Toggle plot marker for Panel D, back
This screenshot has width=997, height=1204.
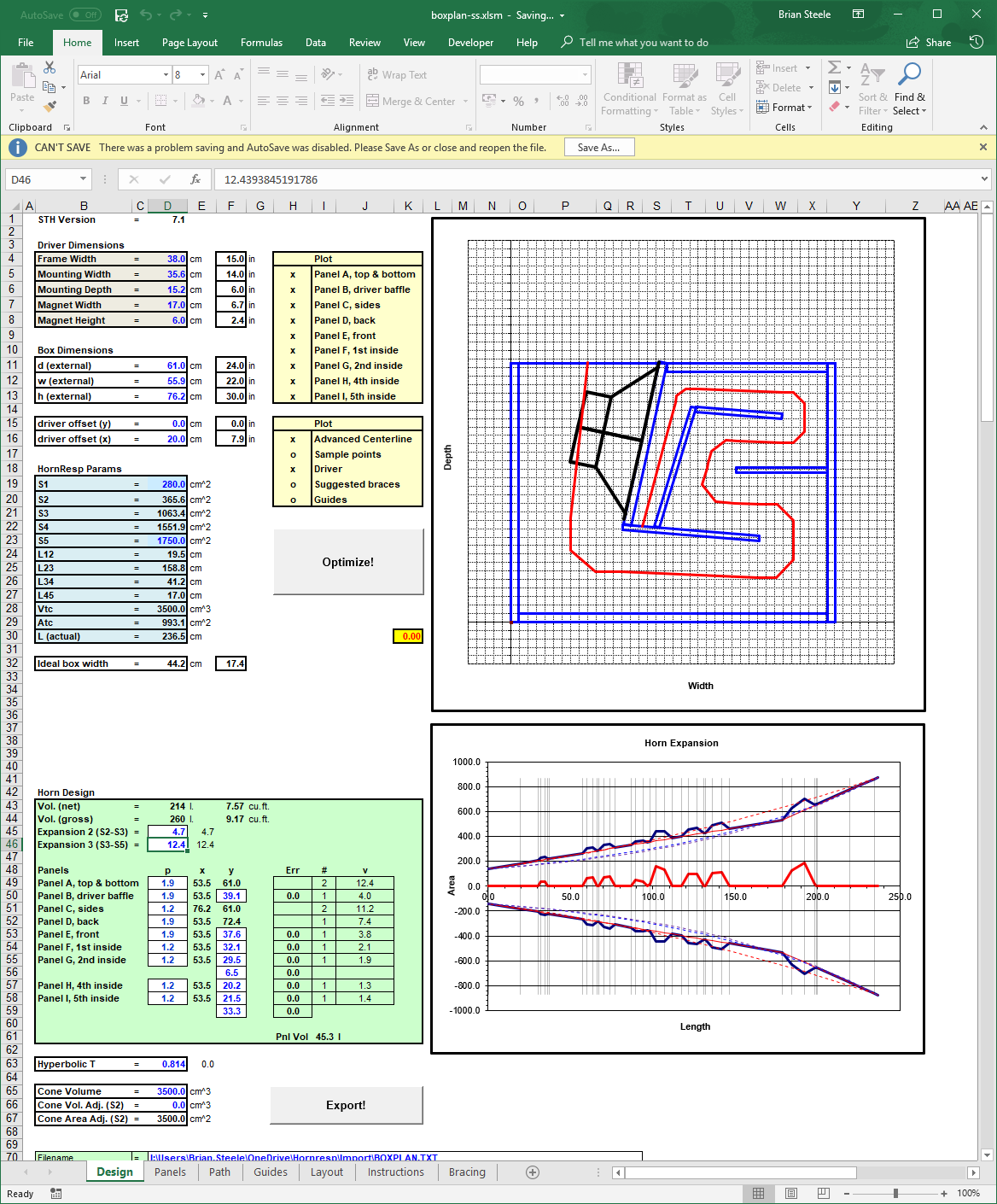click(x=293, y=320)
